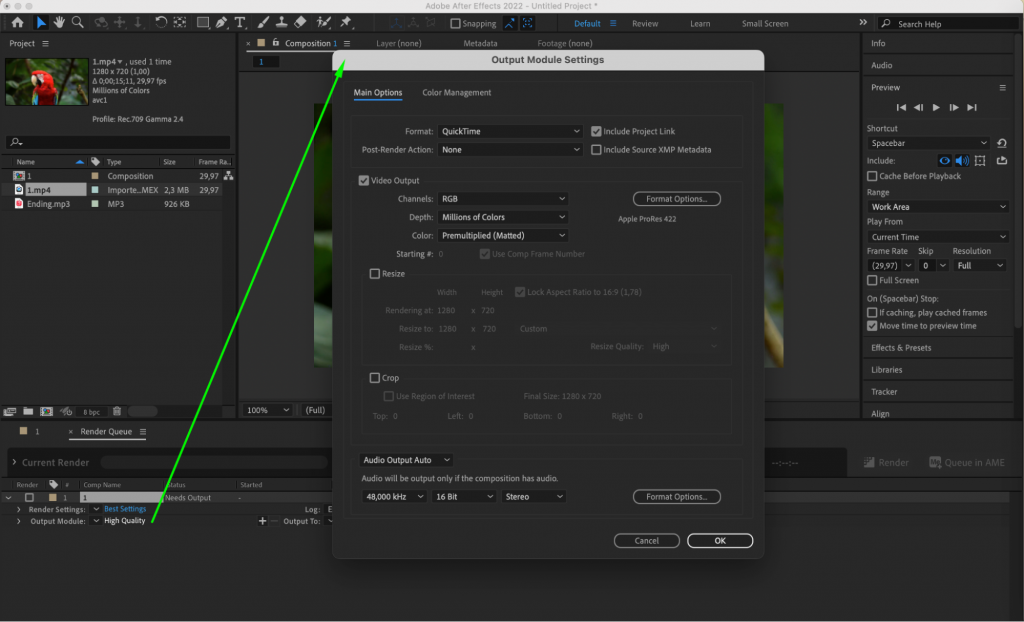Open the Depth dropdown showing Millions of Colors

coord(503,217)
